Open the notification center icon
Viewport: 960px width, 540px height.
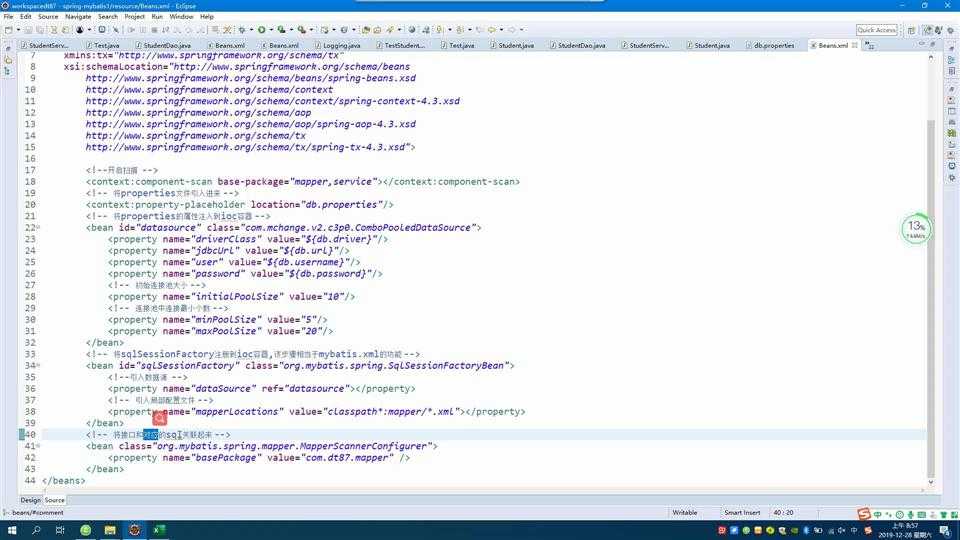(x=947, y=530)
